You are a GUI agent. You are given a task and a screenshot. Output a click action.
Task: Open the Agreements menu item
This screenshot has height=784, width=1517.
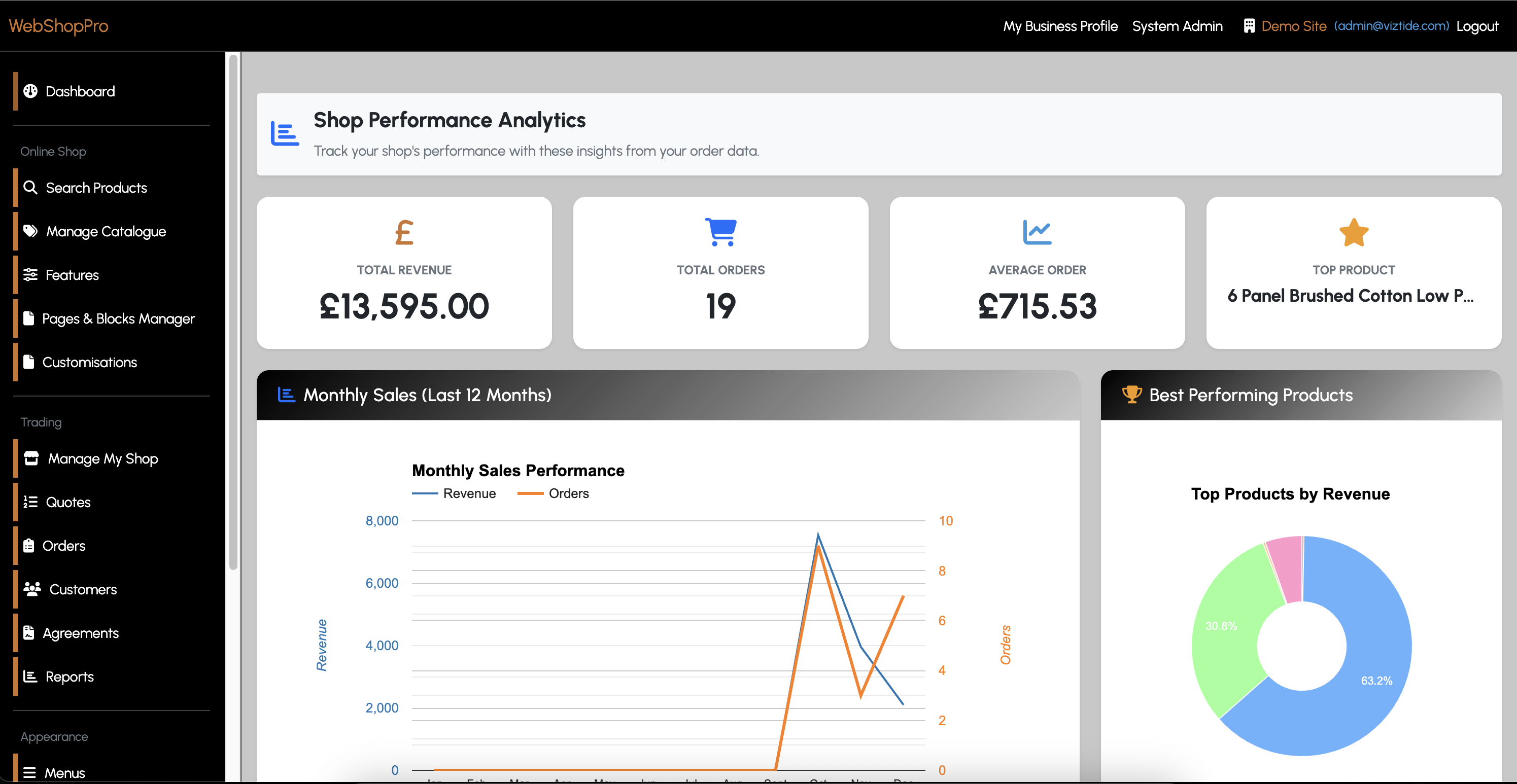pos(80,633)
